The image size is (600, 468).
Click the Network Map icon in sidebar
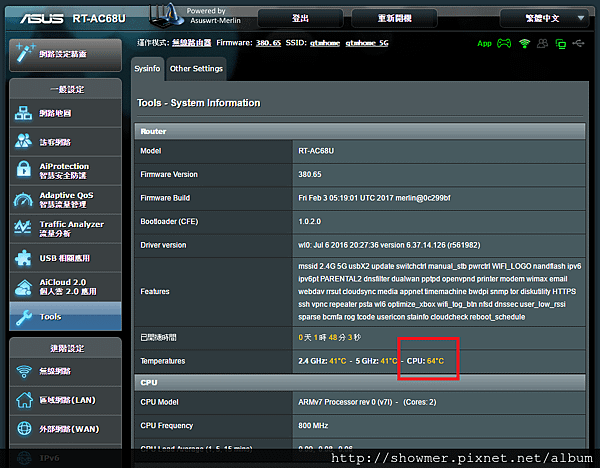[23, 113]
